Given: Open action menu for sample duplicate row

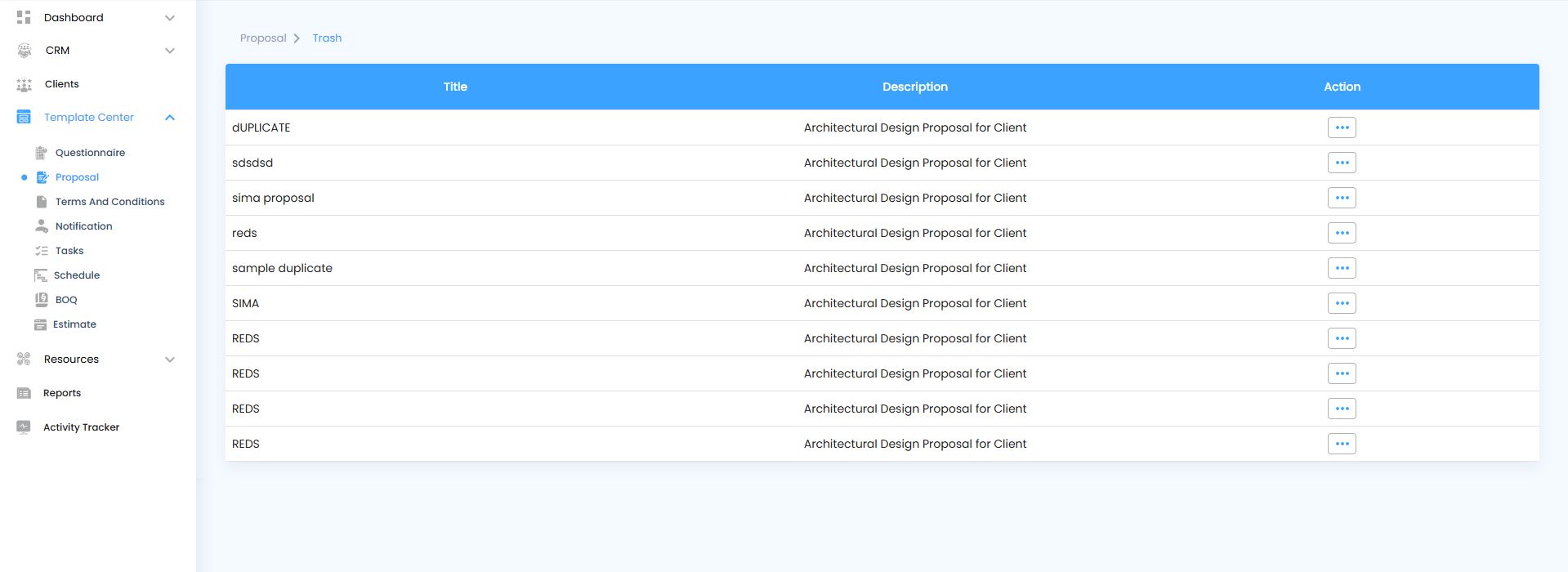Looking at the screenshot, I should coord(1342,268).
